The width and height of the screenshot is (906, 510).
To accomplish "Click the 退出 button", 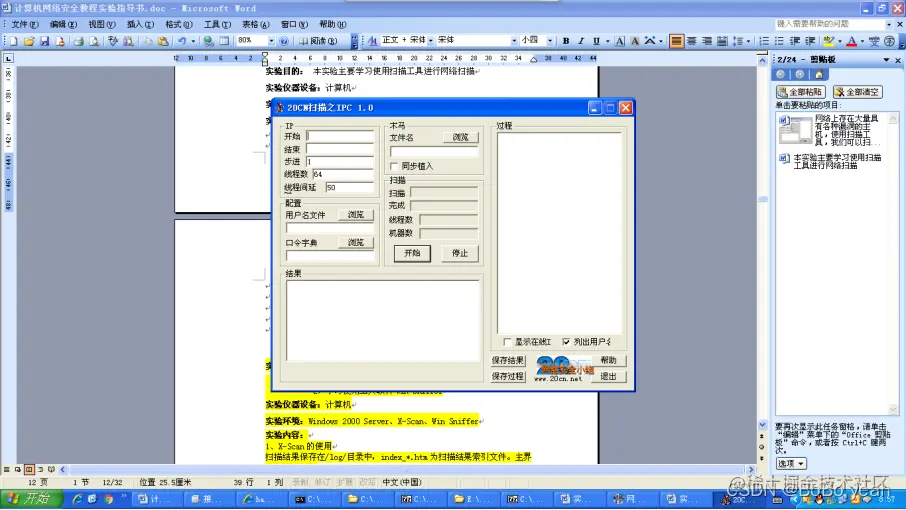I will (608, 376).
